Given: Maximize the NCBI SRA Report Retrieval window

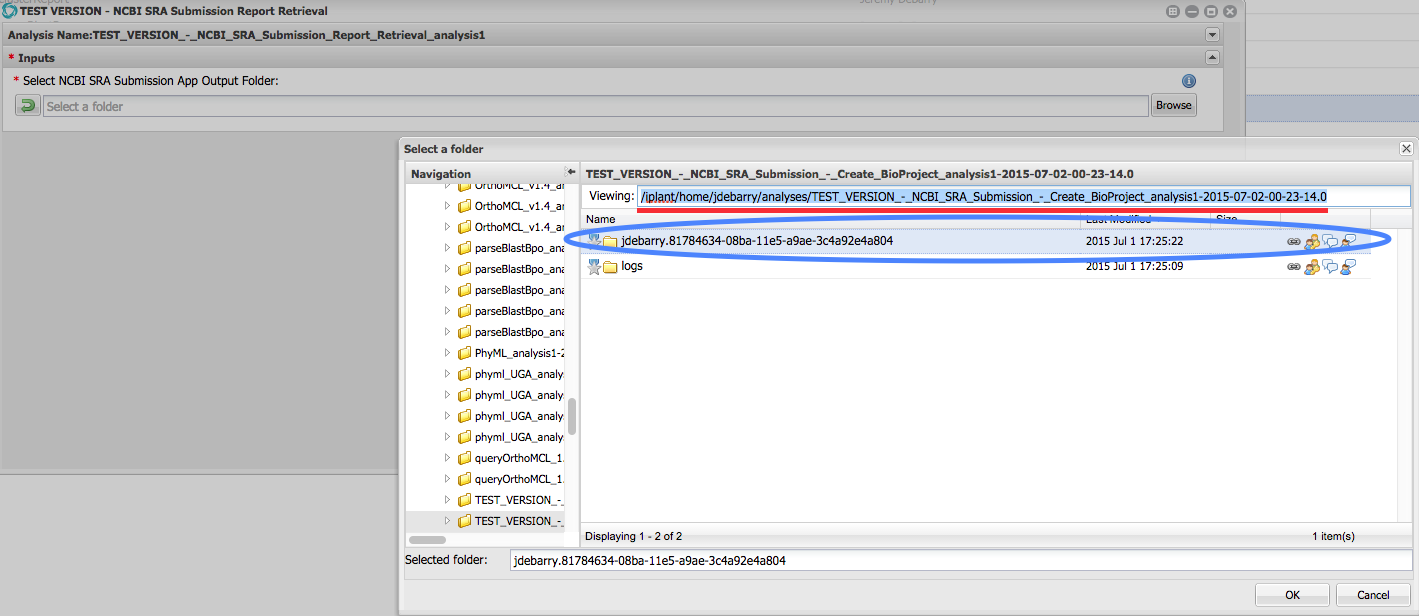Looking at the screenshot, I should pyautogui.click(x=1211, y=11).
